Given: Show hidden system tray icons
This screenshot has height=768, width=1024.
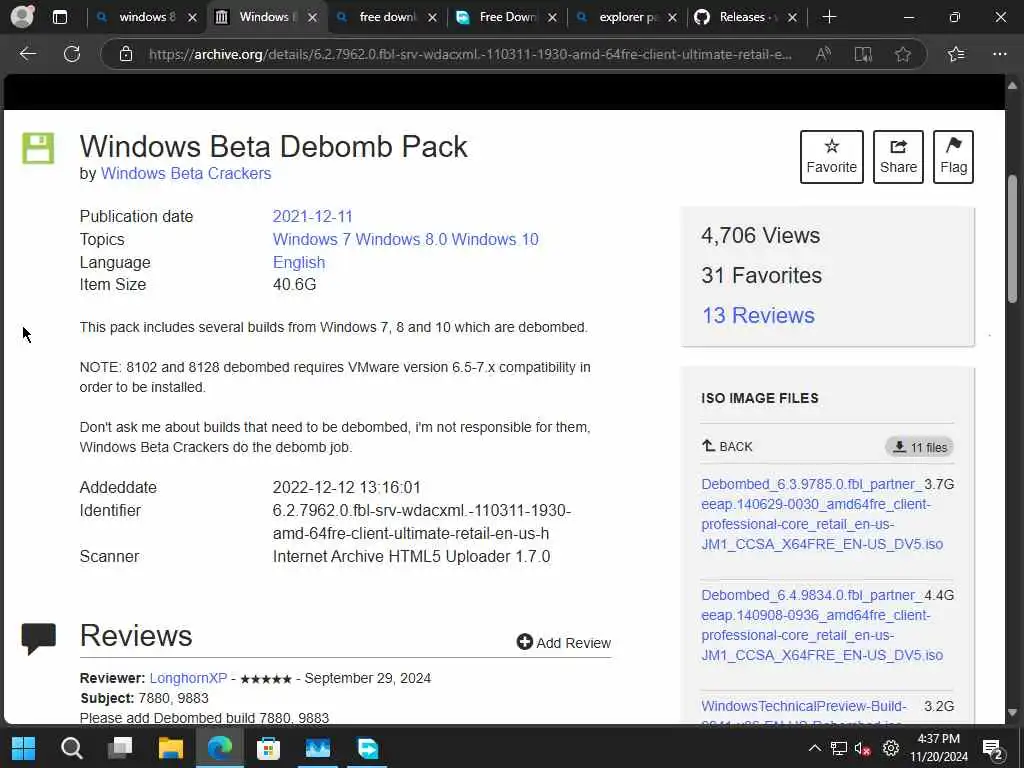Looking at the screenshot, I should tap(814, 748).
